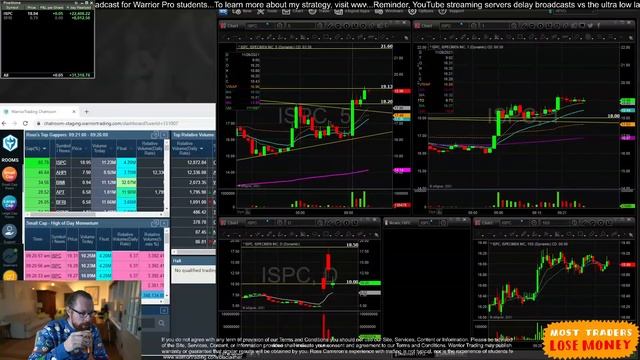Select the WarriorTrading Chatroom browser tab
The image size is (640, 360).
(x=39, y=111)
